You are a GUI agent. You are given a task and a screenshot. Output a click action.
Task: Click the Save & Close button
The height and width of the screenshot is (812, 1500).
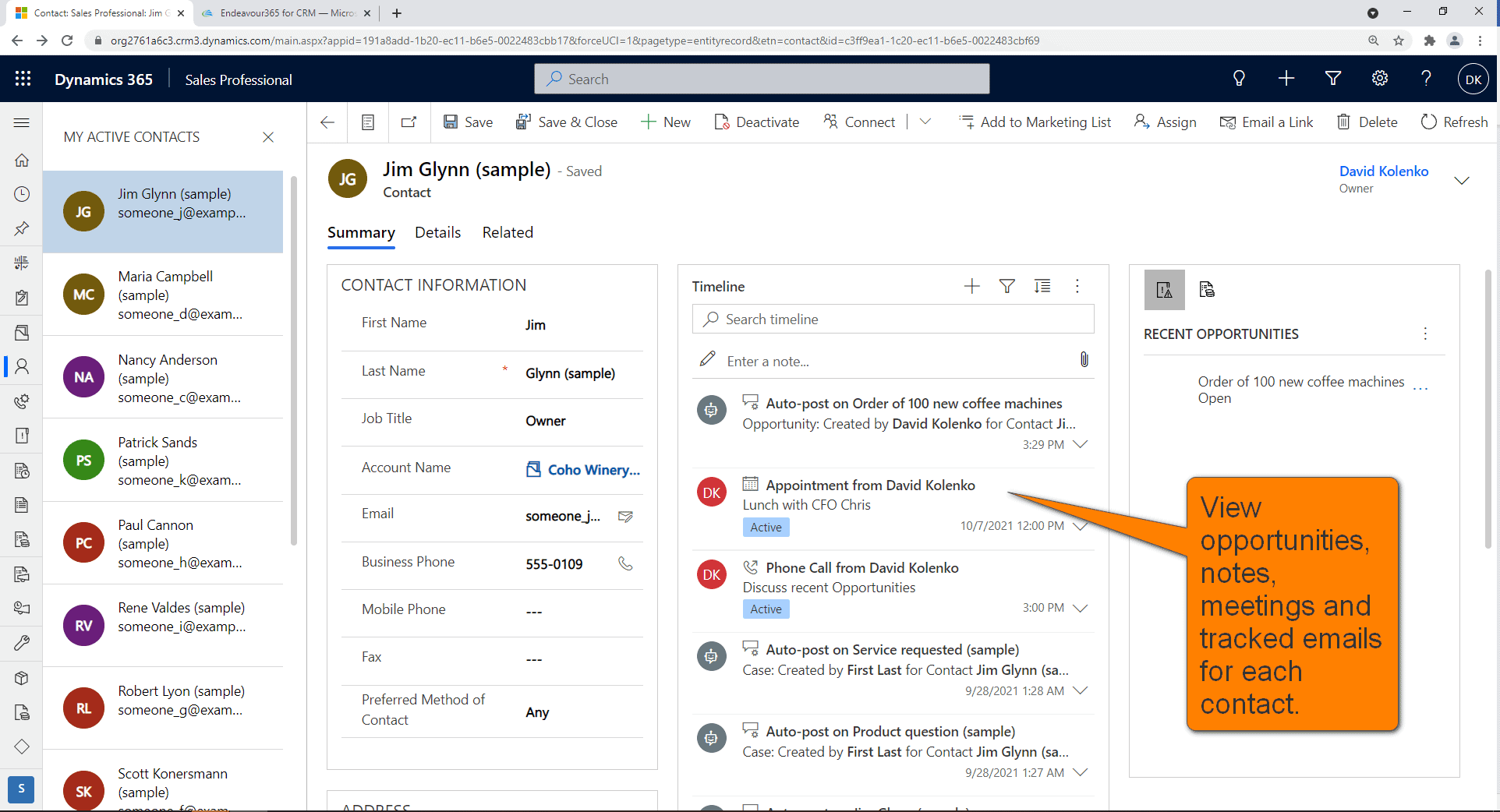click(567, 122)
